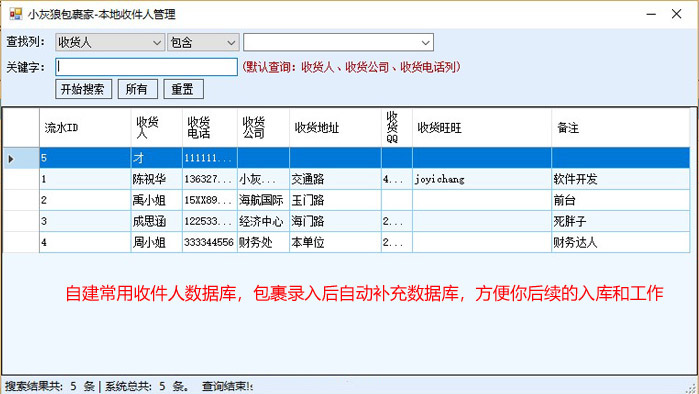Click the 前台 remark cell

[621, 200]
